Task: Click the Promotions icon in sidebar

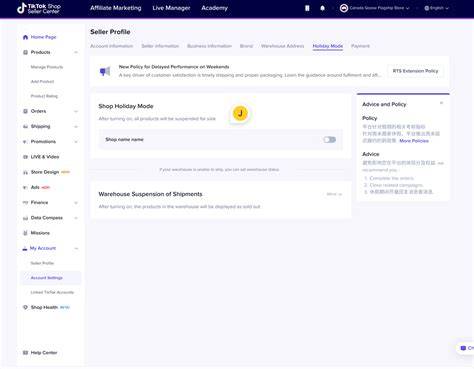Action: (25, 142)
